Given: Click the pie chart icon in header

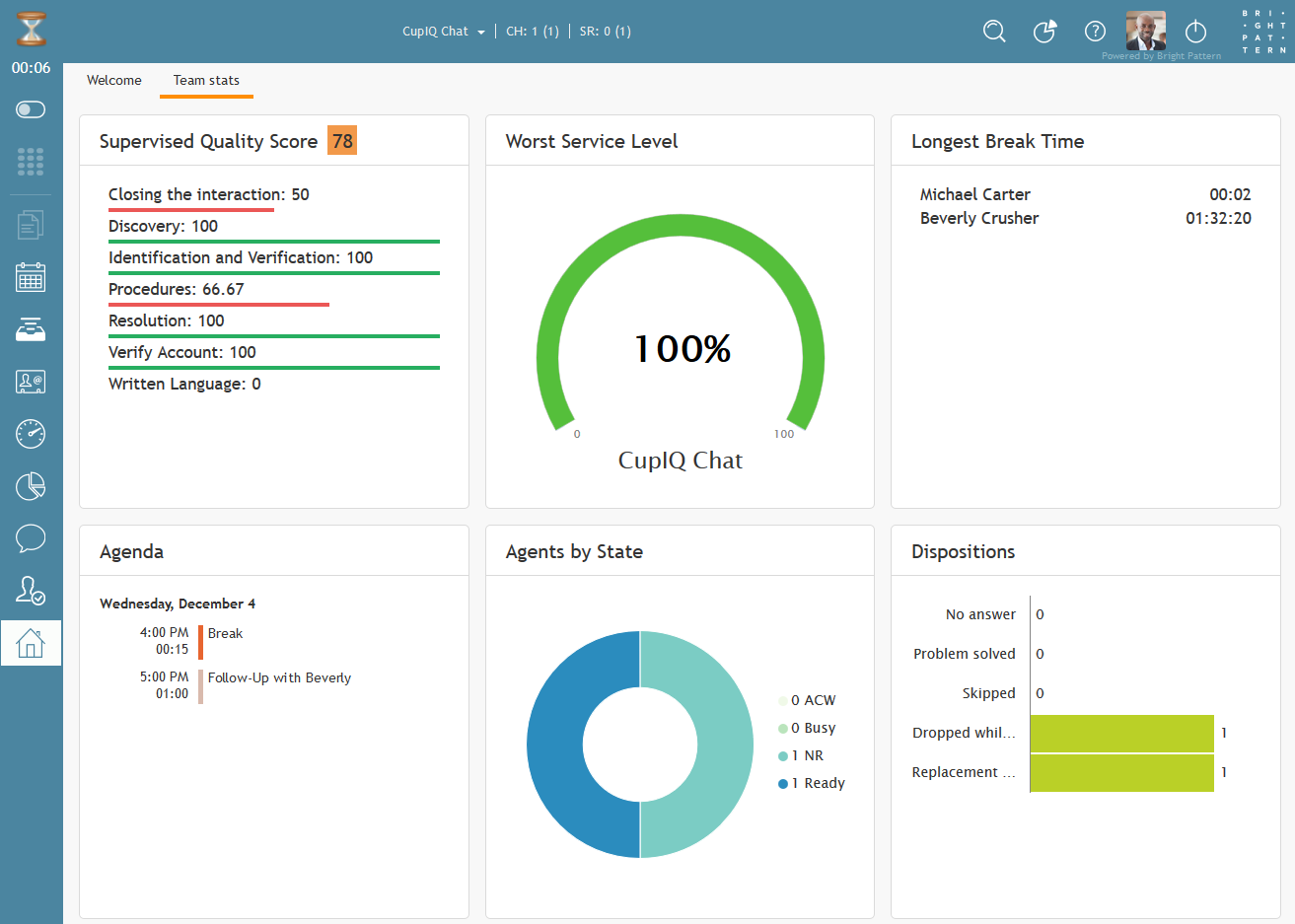Looking at the screenshot, I should click(x=1044, y=32).
